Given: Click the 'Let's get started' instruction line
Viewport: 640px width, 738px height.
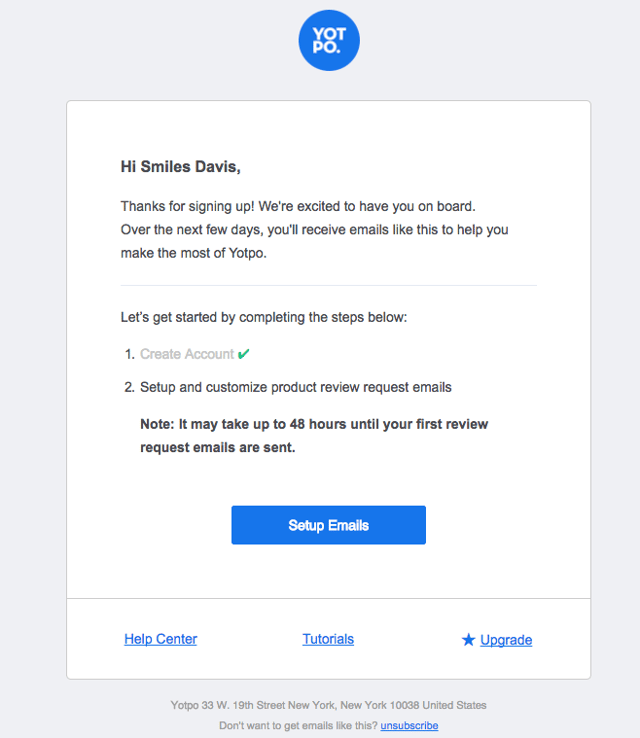Looking at the screenshot, I should coord(264,317).
